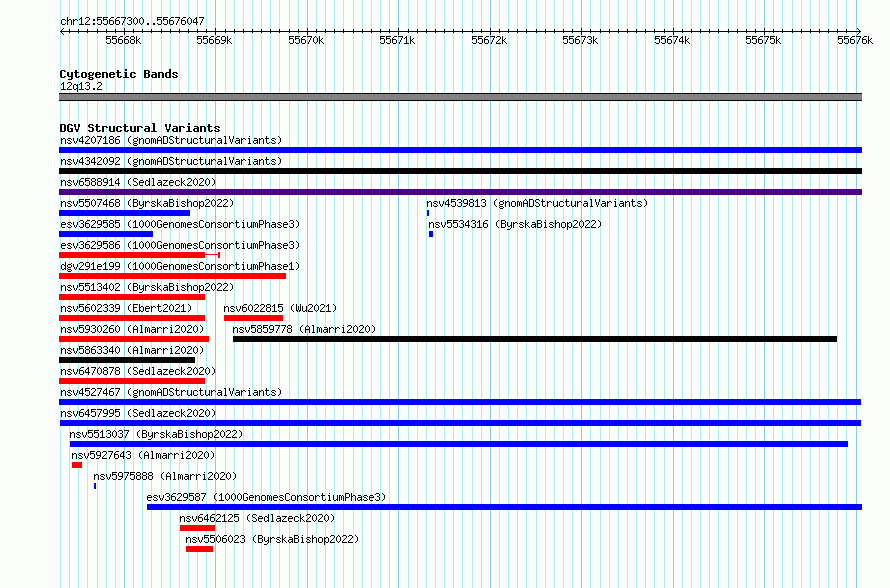Select the small blue mark under nsv5534316
This screenshot has height=588, width=890.
431,234
